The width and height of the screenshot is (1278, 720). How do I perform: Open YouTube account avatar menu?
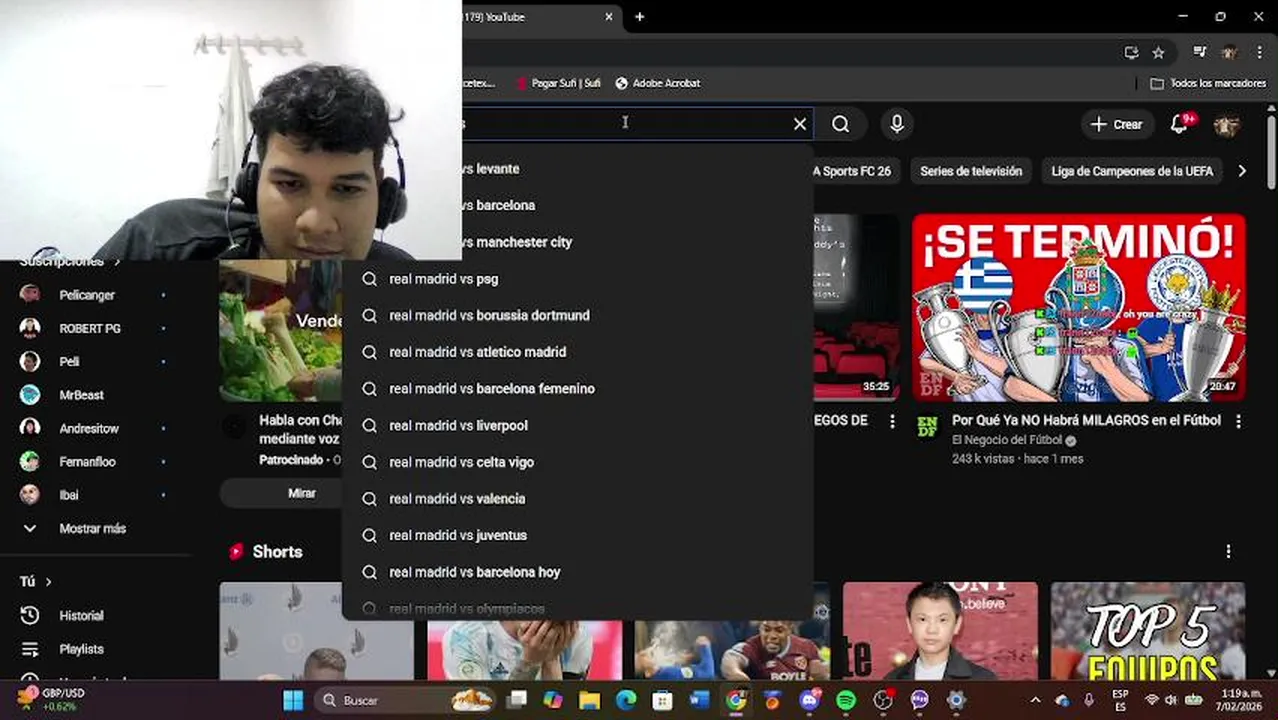click(x=1227, y=125)
